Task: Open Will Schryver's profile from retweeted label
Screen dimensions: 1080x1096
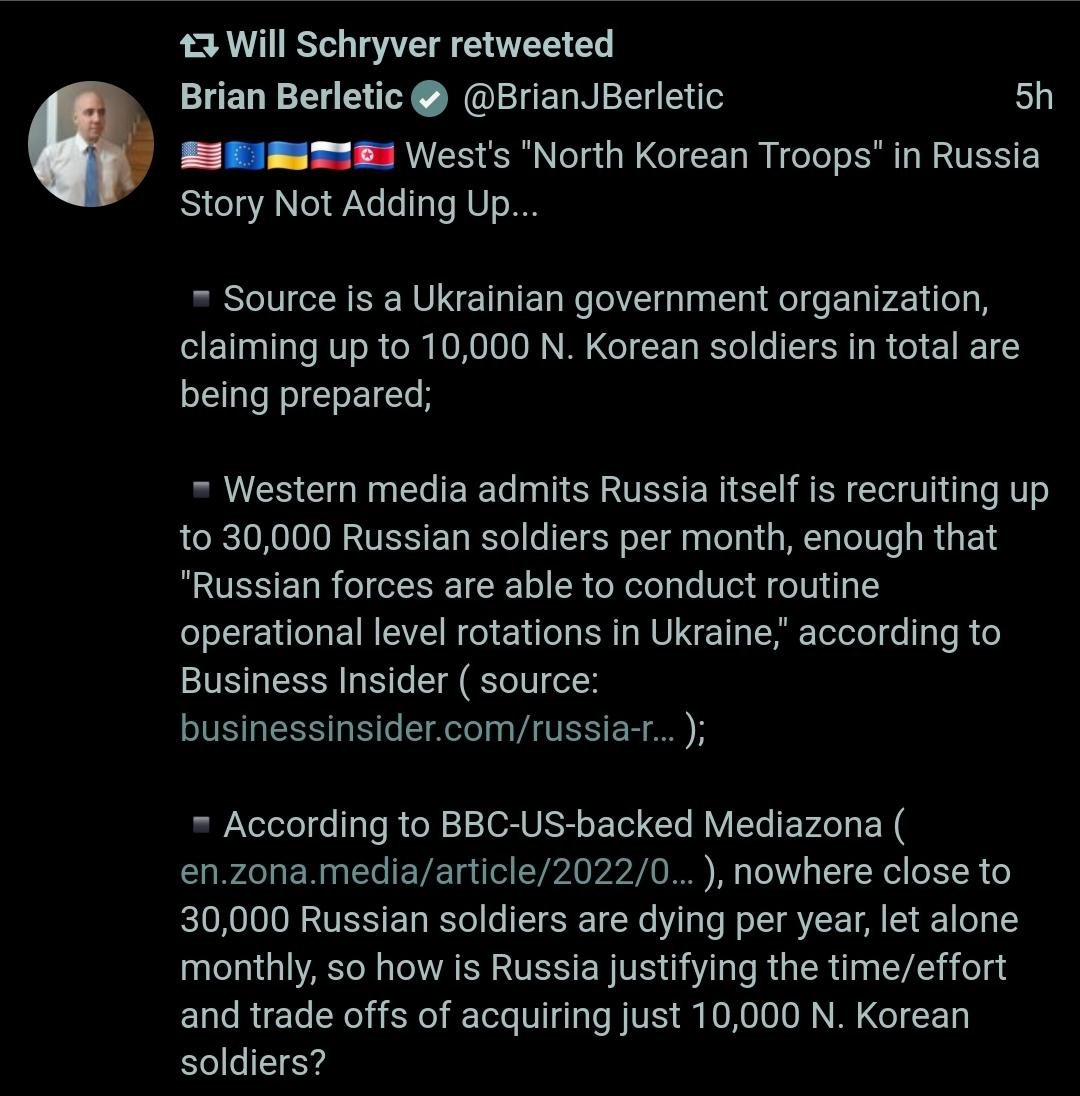Action: pyautogui.click(x=421, y=45)
